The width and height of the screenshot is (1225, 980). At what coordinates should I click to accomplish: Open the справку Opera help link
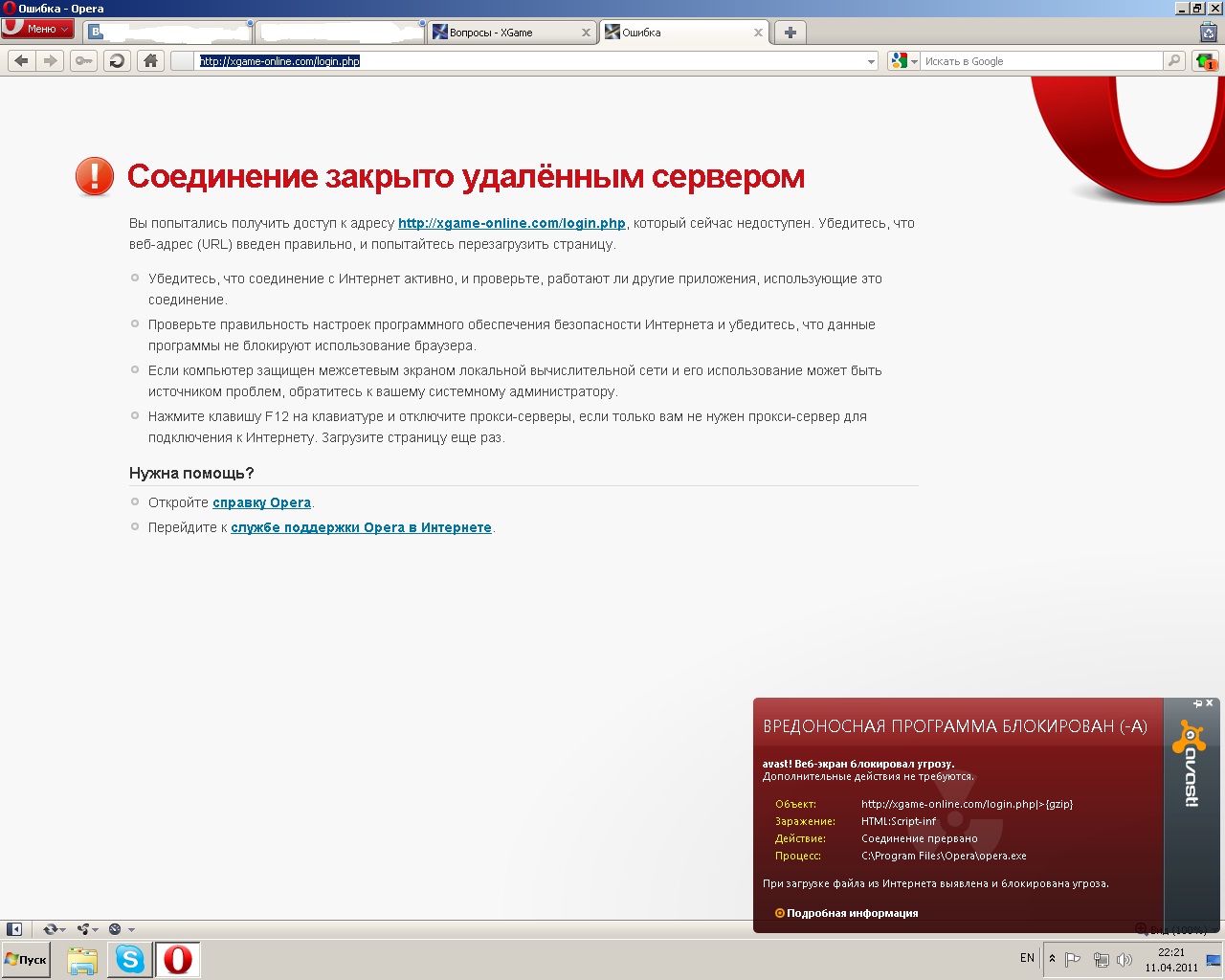[261, 502]
